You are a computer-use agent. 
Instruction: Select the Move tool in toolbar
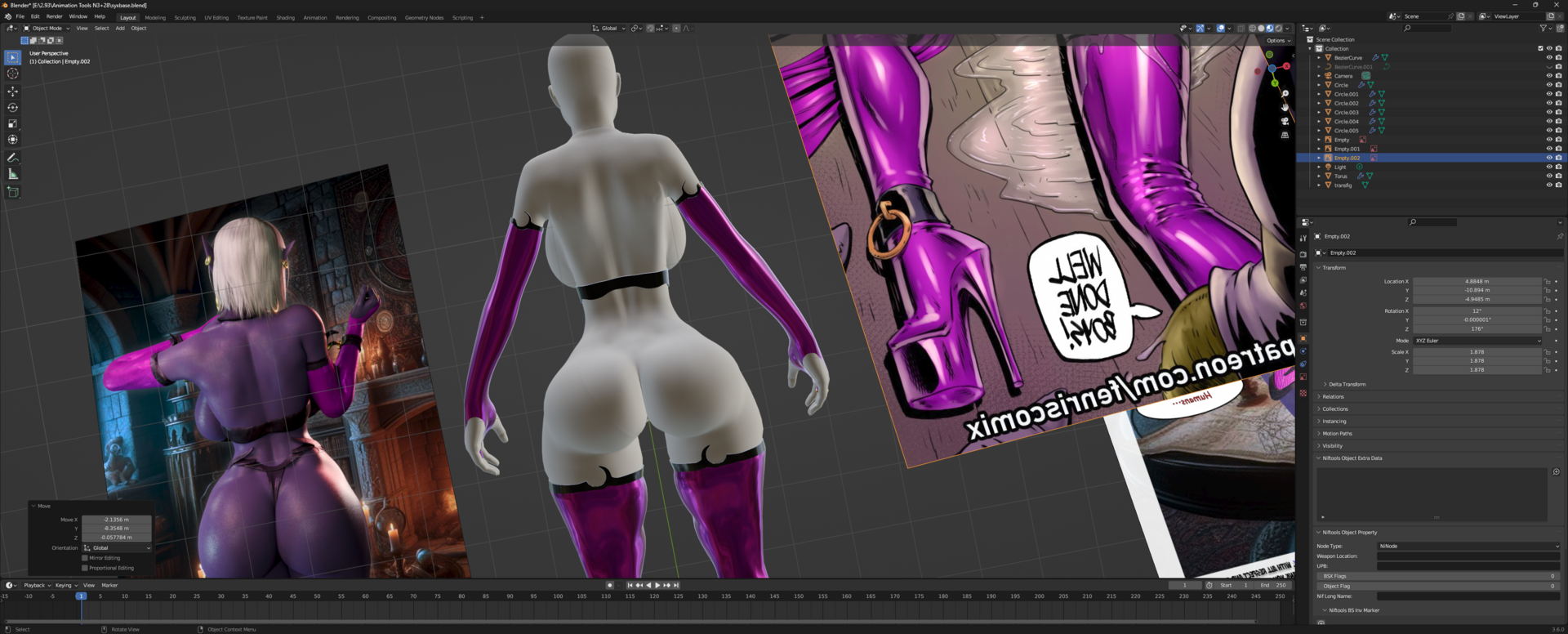(x=12, y=92)
